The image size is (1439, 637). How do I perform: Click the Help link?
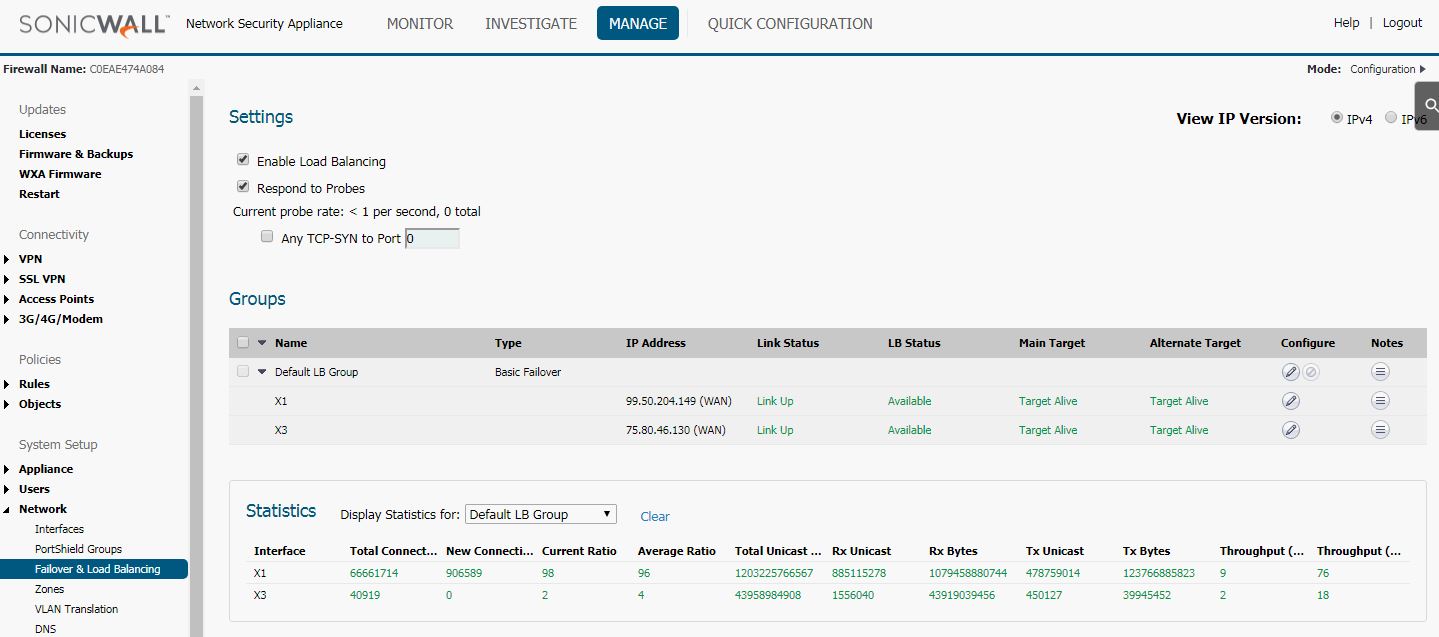click(x=1346, y=23)
